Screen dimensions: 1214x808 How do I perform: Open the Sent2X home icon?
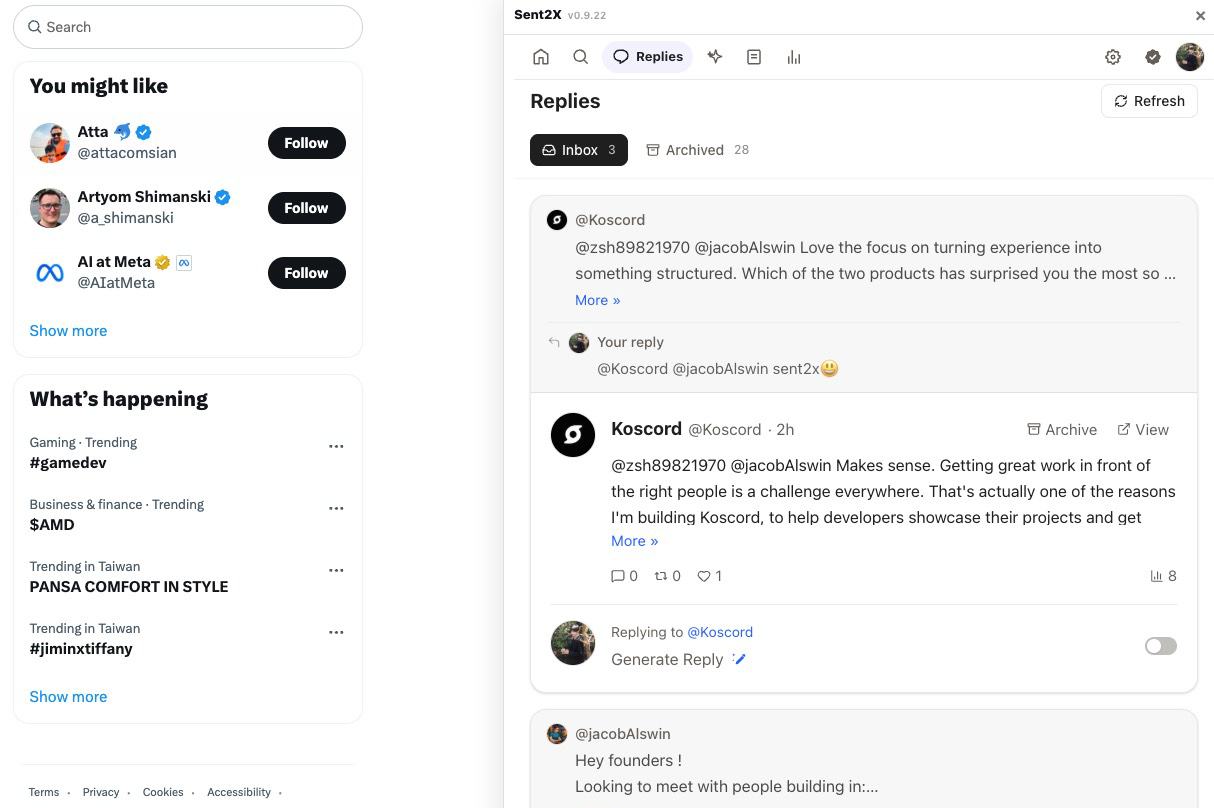tap(541, 57)
